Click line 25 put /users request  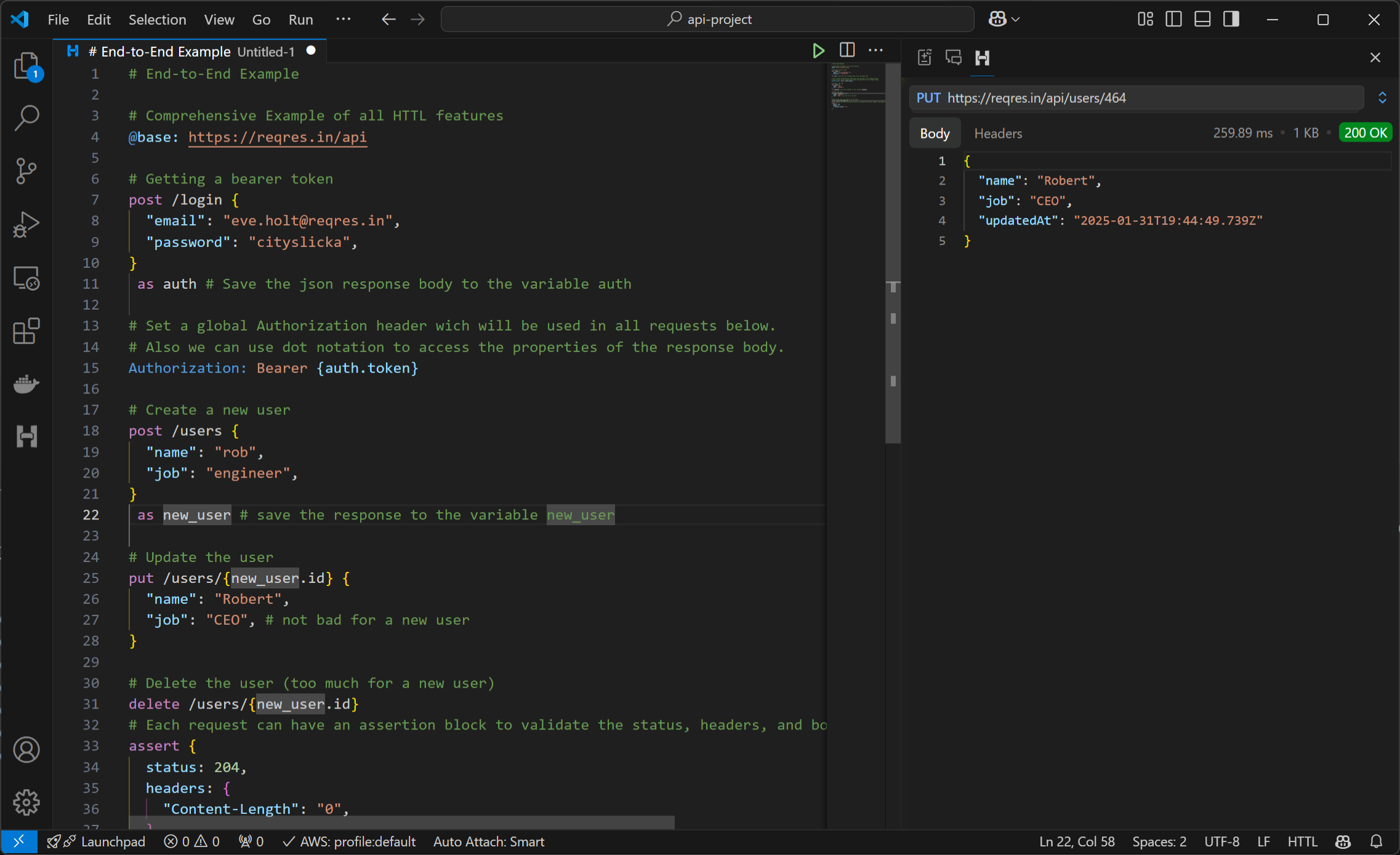239,578
